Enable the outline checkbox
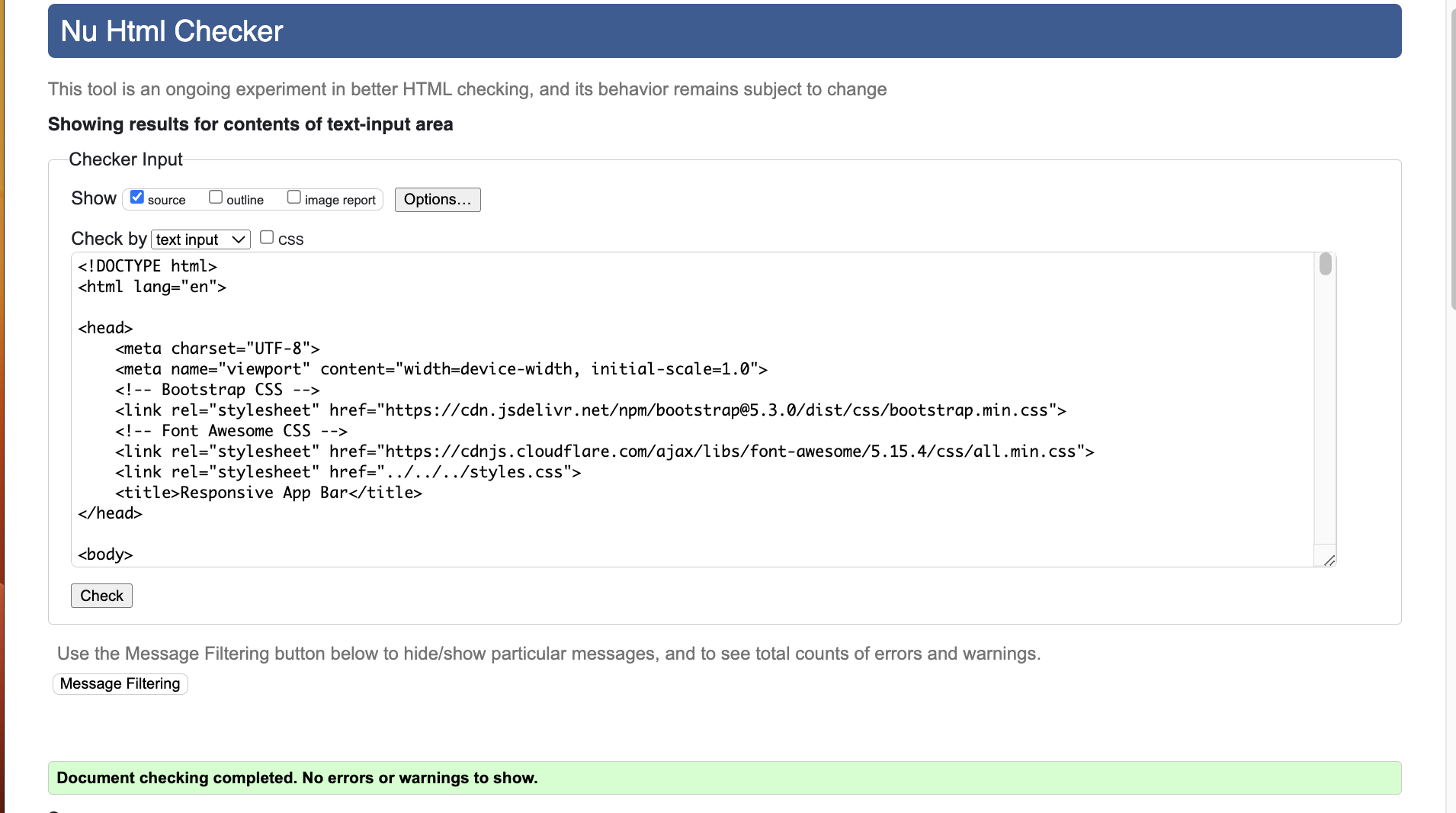 coord(216,198)
